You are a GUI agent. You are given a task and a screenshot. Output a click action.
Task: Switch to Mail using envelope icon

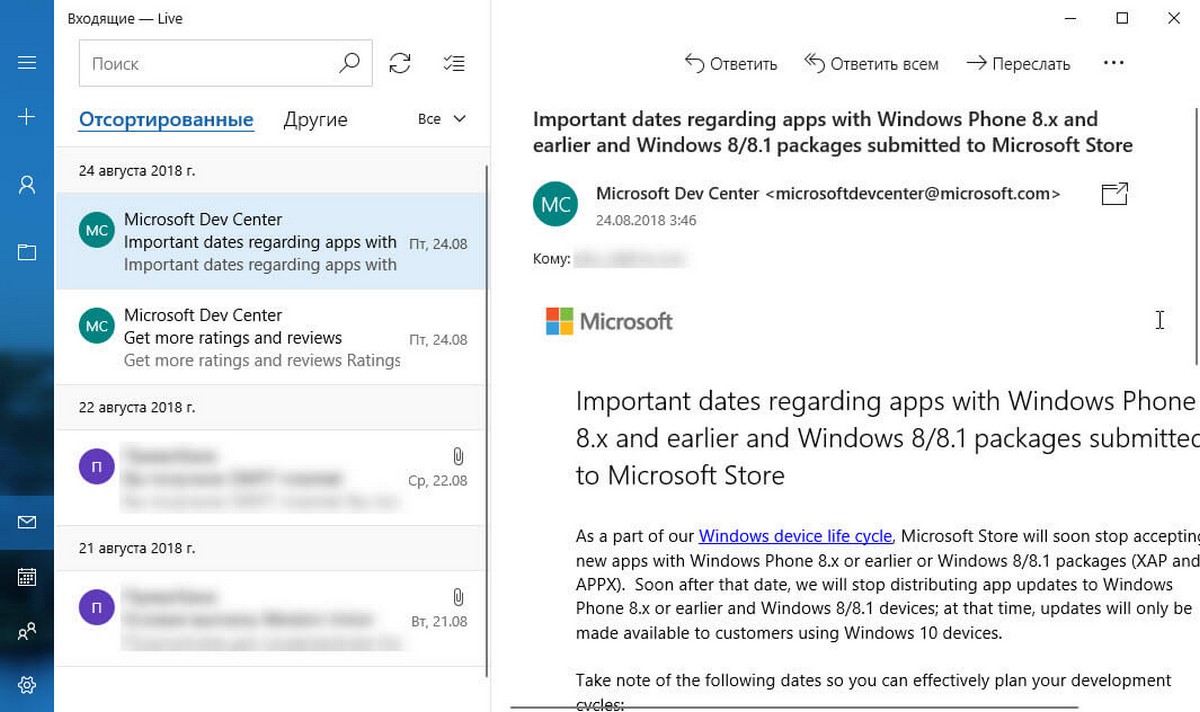pos(27,523)
